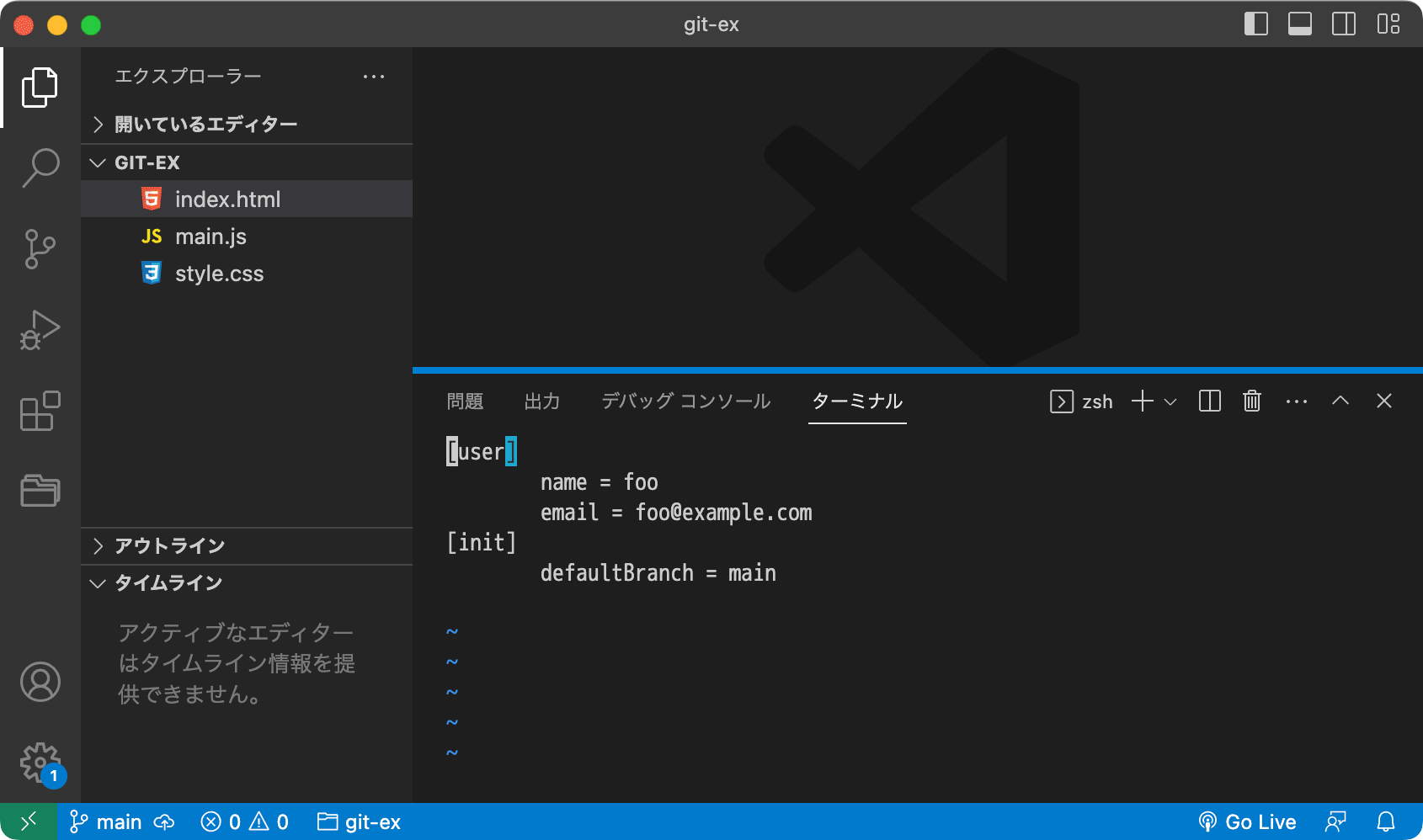Screen dimensions: 1423x840
Task: Open the launch profile dropdown arrow
Action: pyautogui.click(x=1170, y=401)
